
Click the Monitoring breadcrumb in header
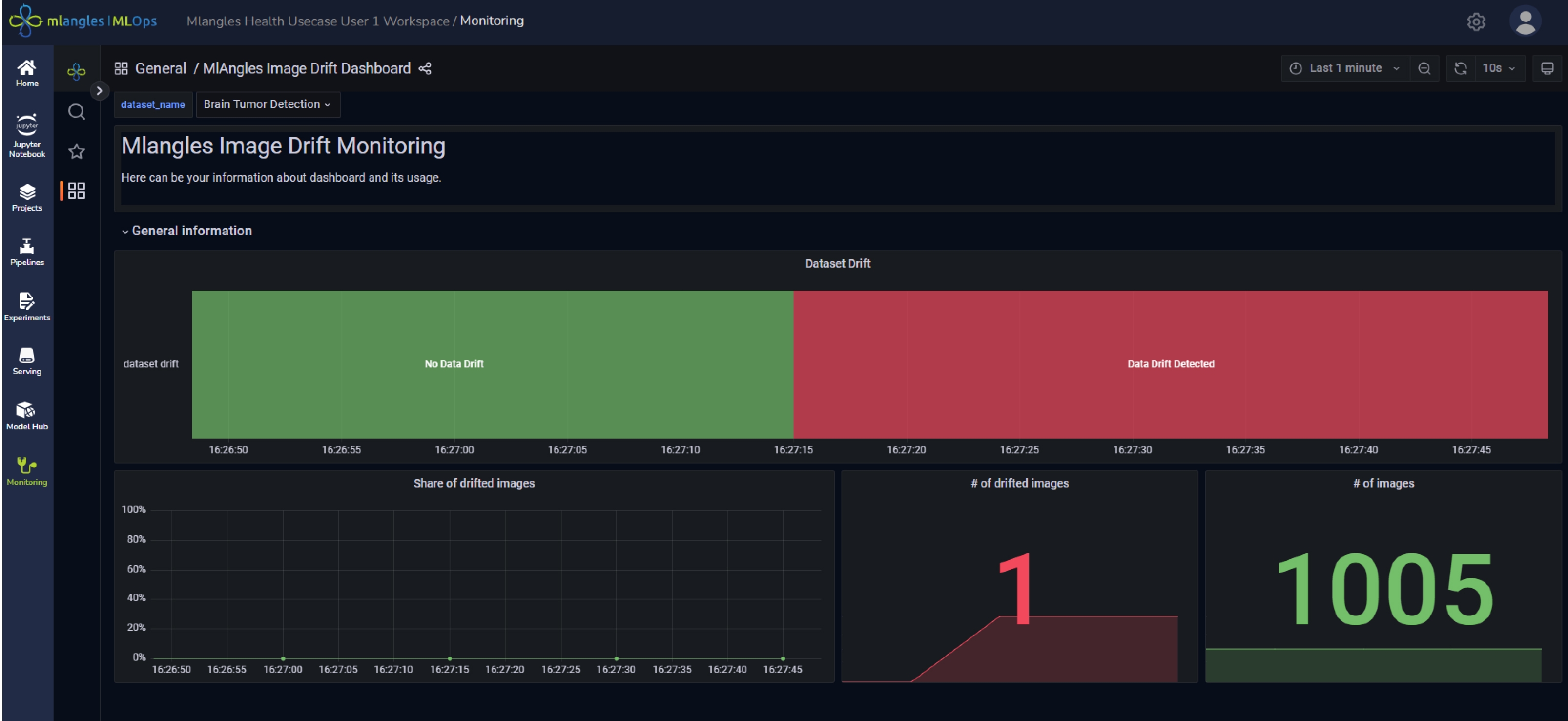[x=492, y=21]
